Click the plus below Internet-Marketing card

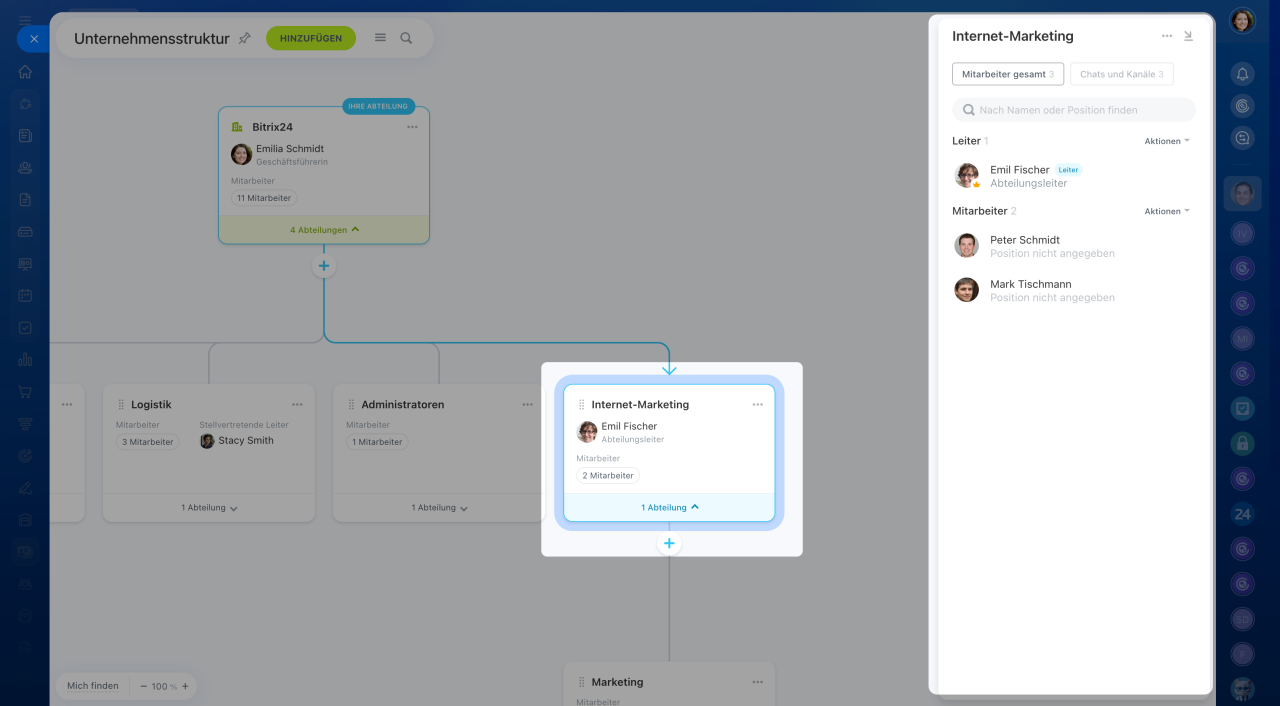click(669, 544)
